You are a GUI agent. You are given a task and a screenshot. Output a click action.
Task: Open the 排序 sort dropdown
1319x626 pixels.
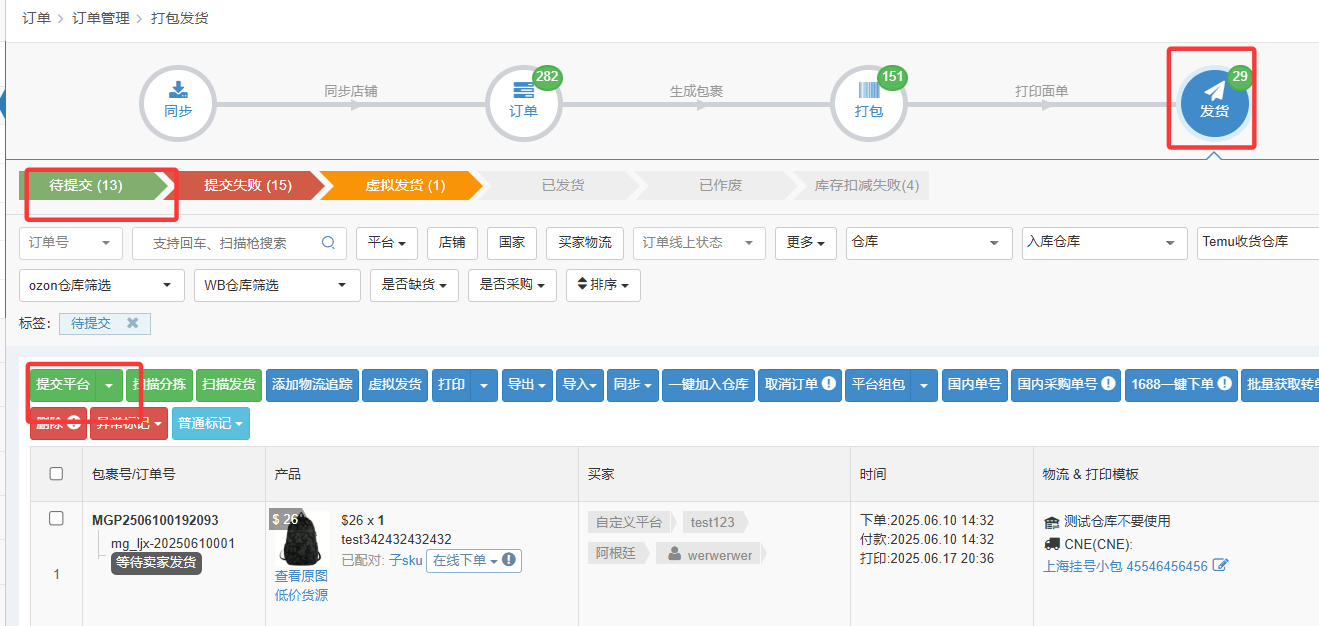pos(603,285)
